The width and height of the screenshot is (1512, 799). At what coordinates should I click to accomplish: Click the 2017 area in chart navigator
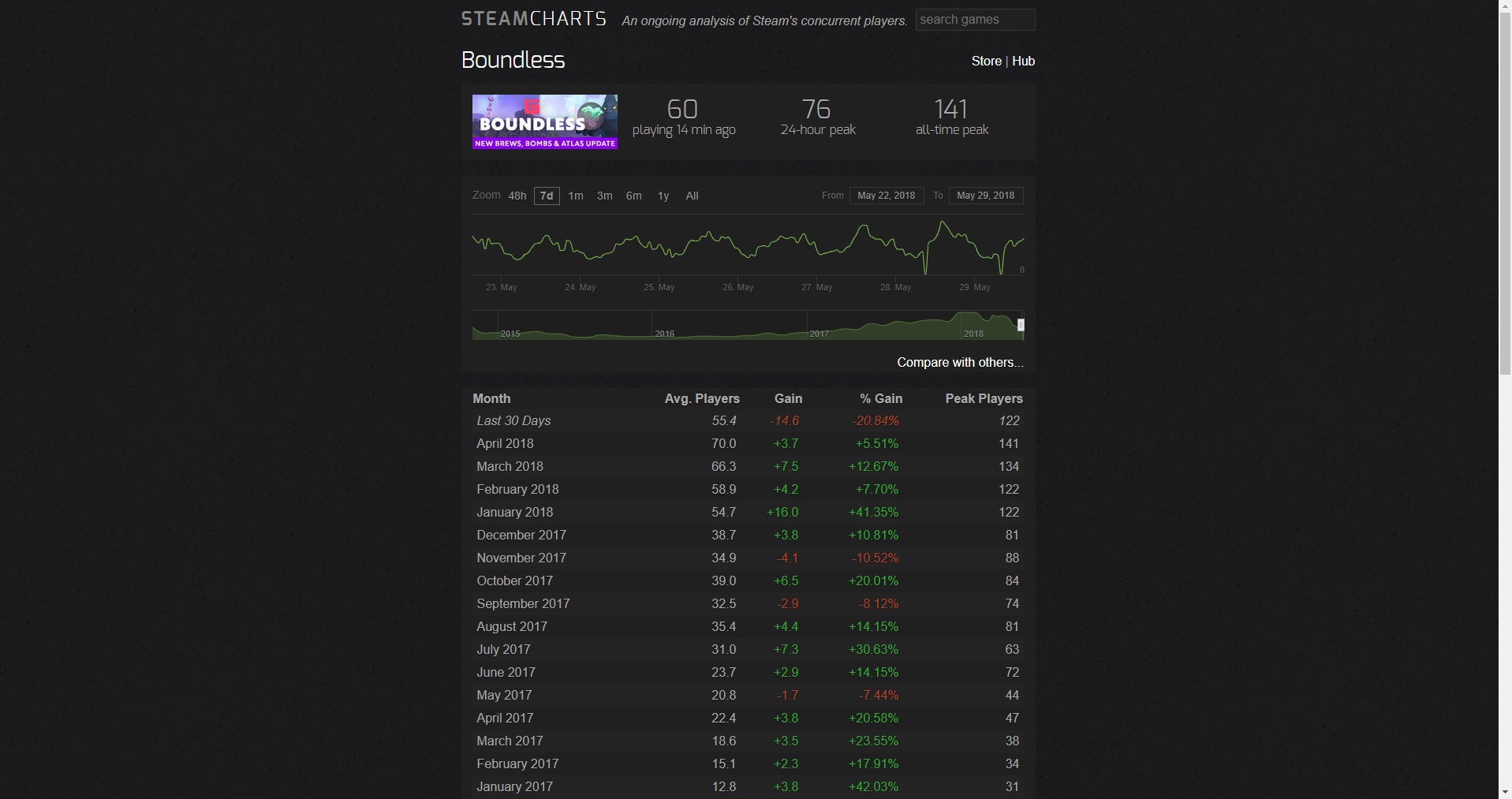click(819, 334)
